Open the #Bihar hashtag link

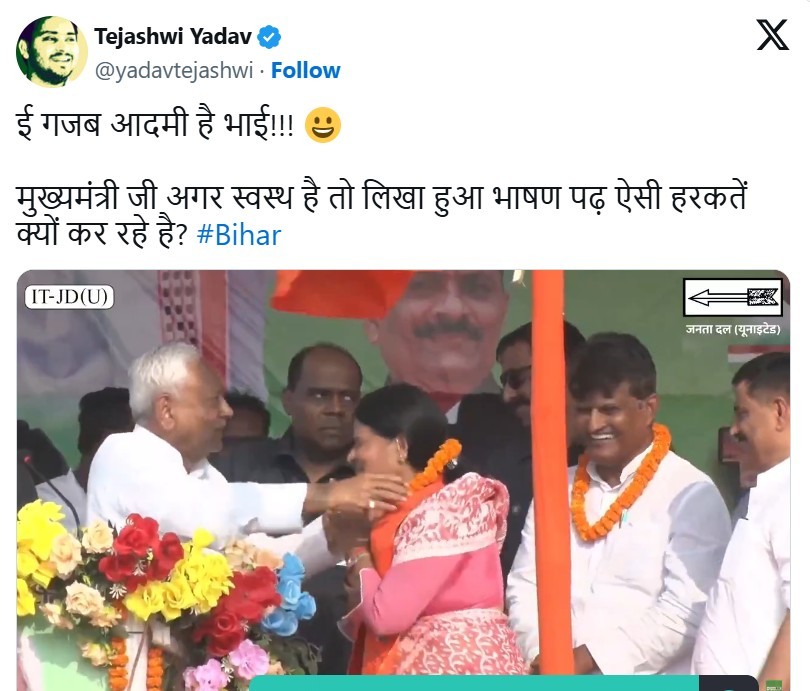point(239,235)
